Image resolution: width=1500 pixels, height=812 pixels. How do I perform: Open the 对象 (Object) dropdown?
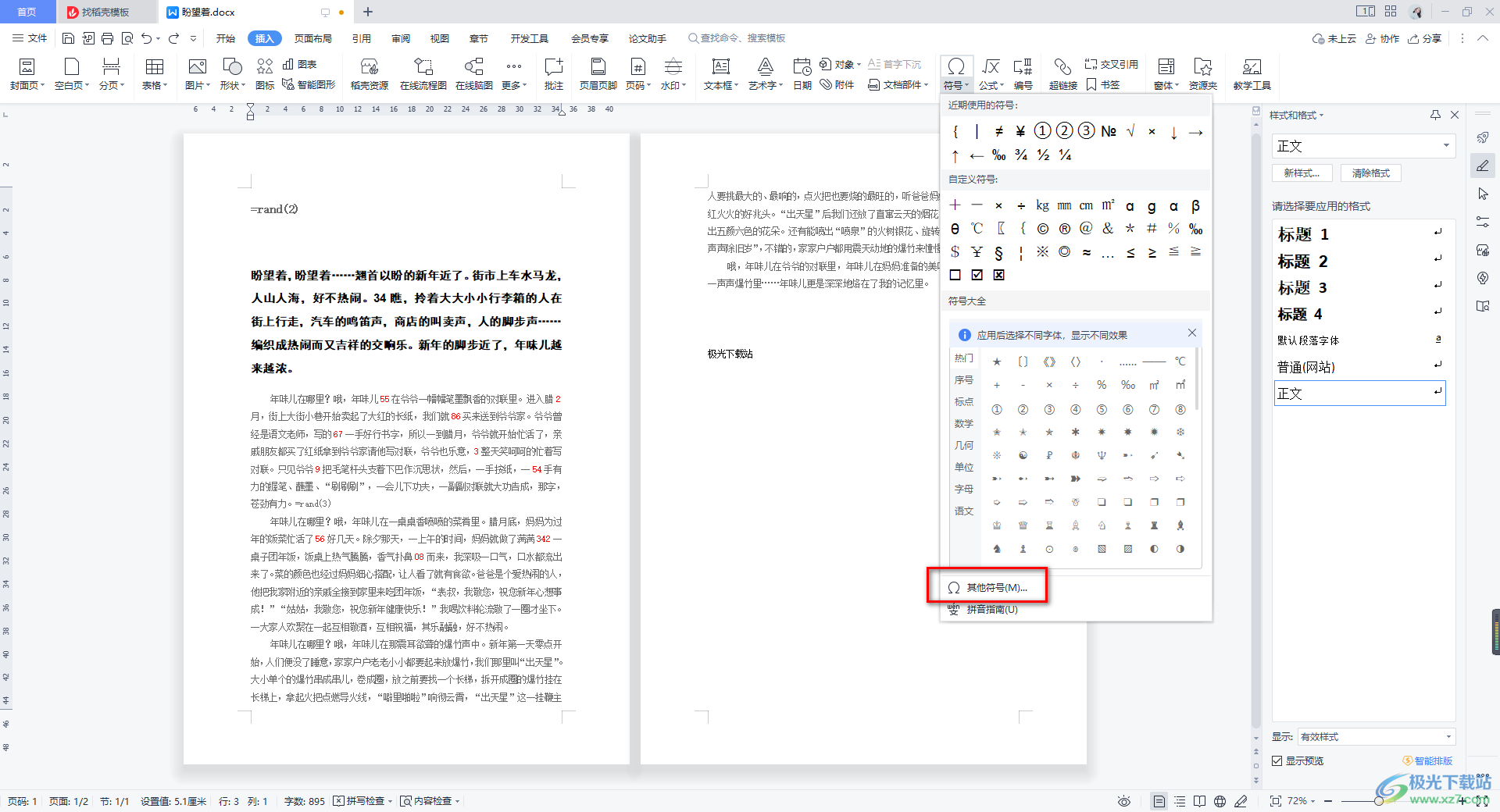point(841,64)
